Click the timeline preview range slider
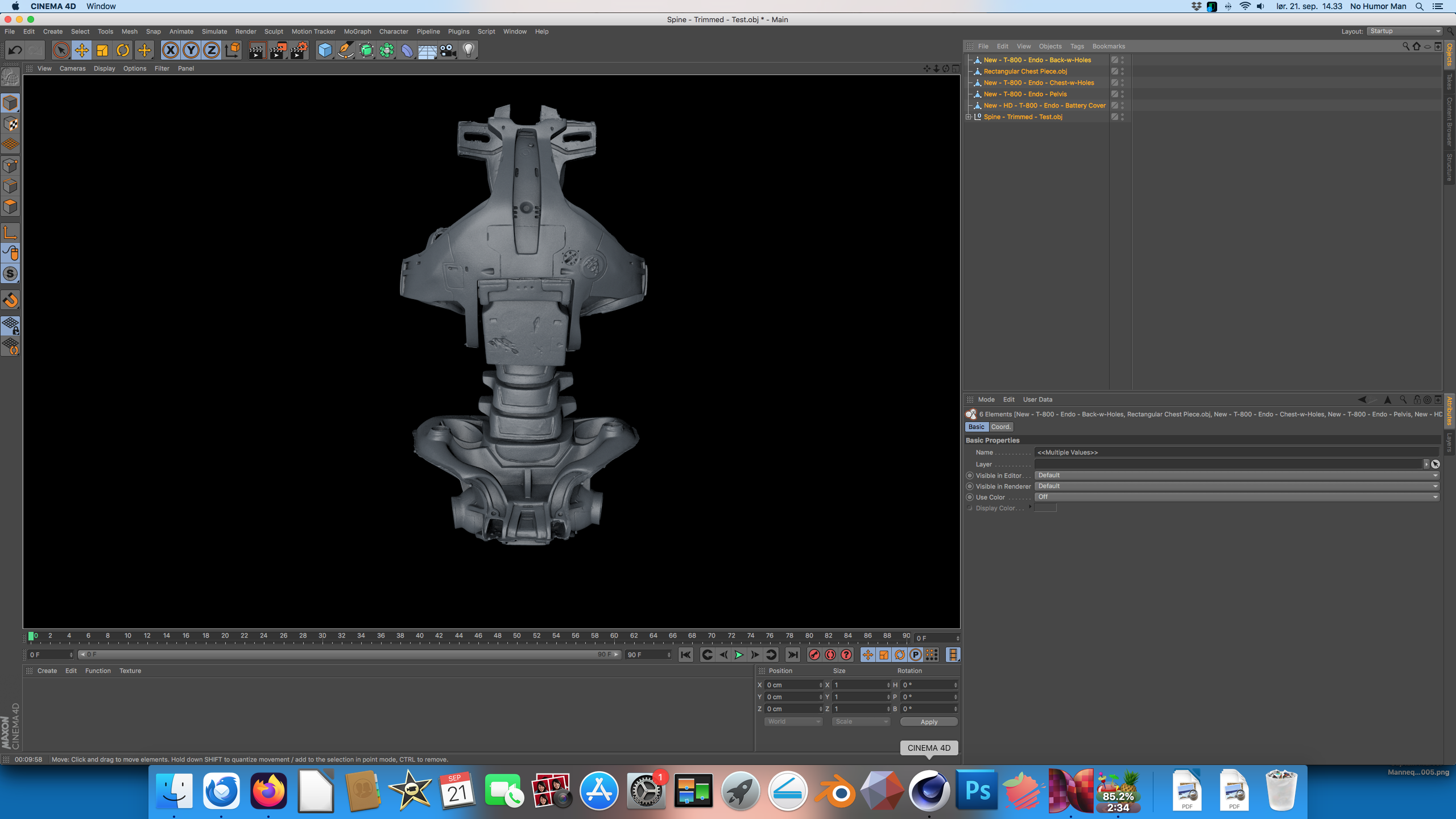This screenshot has height=819, width=1456. coord(349,655)
